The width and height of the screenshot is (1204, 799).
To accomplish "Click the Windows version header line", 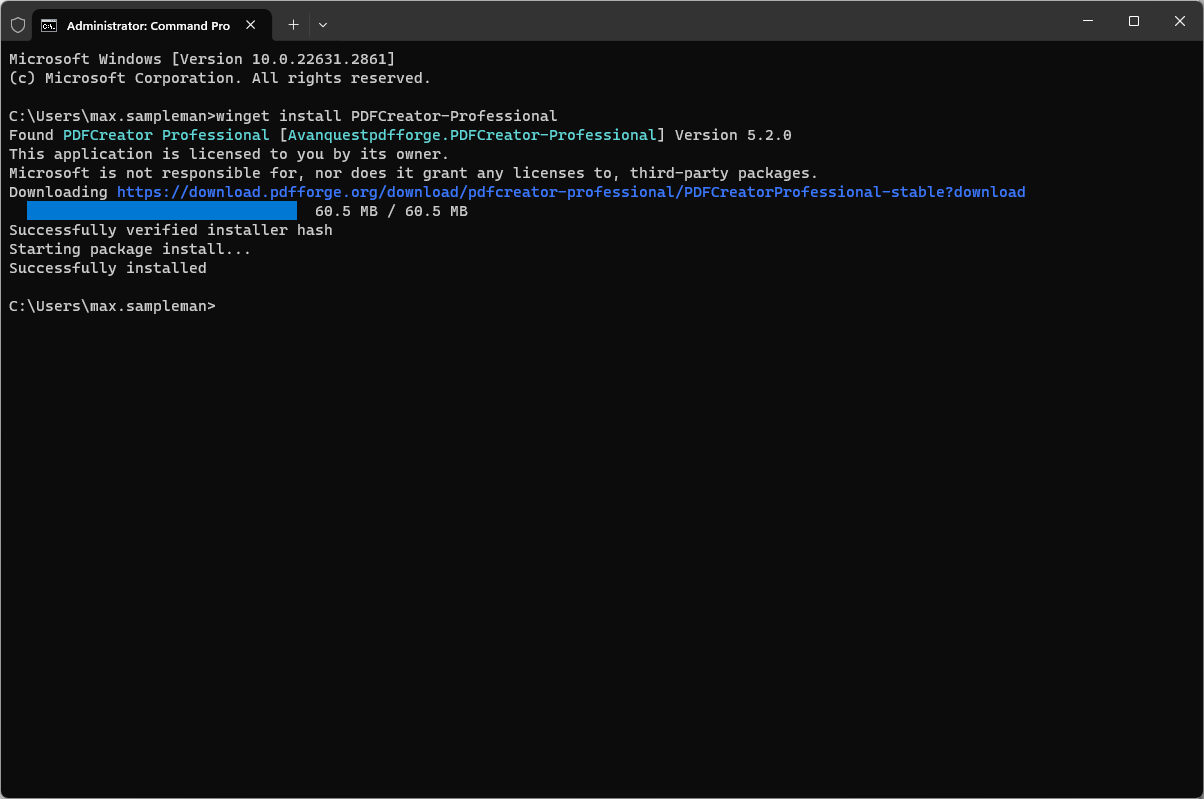I will coord(202,59).
